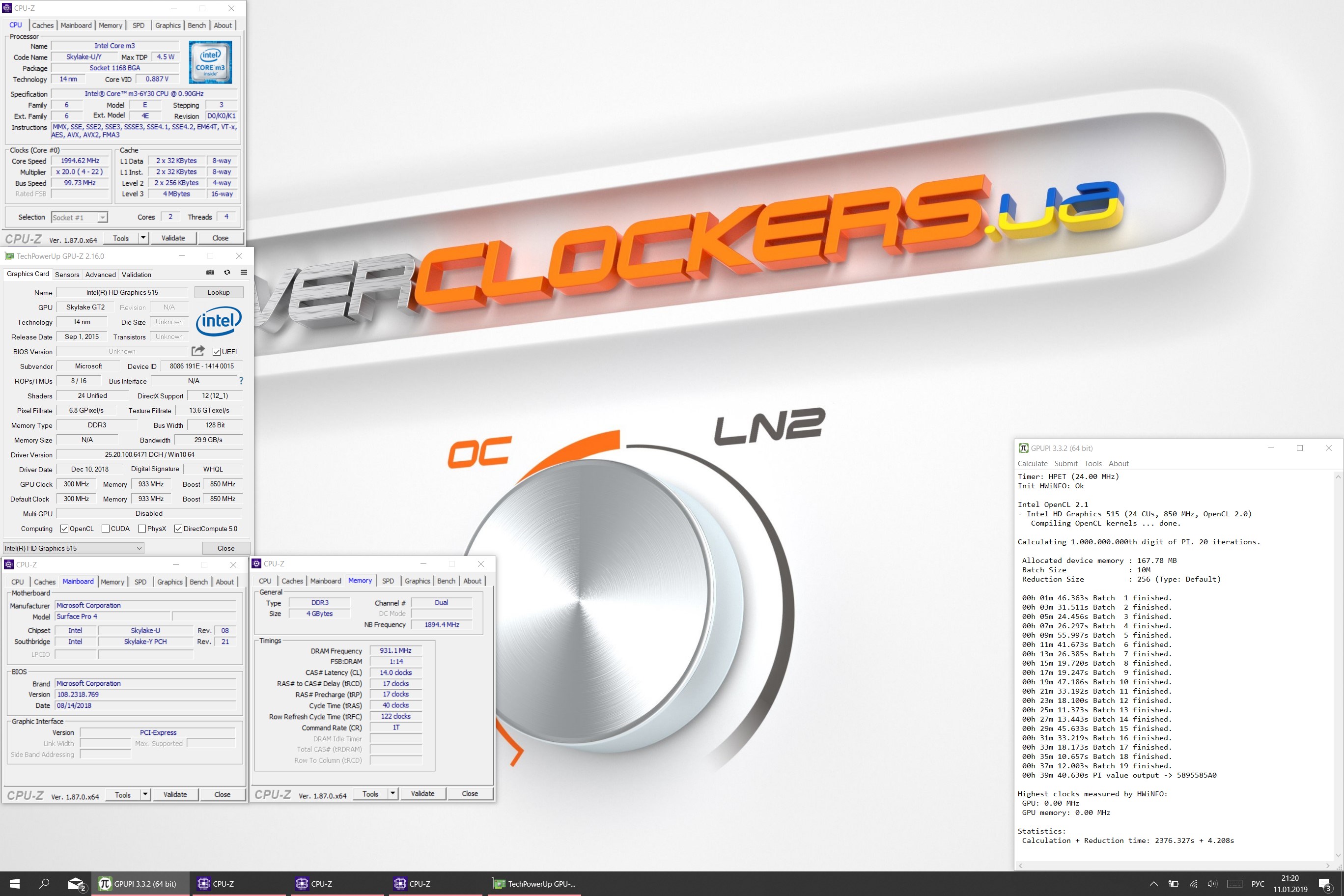The width and height of the screenshot is (1344, 896).
Task: Click the GPU-Z title bar icon
Action: point(9,256)
